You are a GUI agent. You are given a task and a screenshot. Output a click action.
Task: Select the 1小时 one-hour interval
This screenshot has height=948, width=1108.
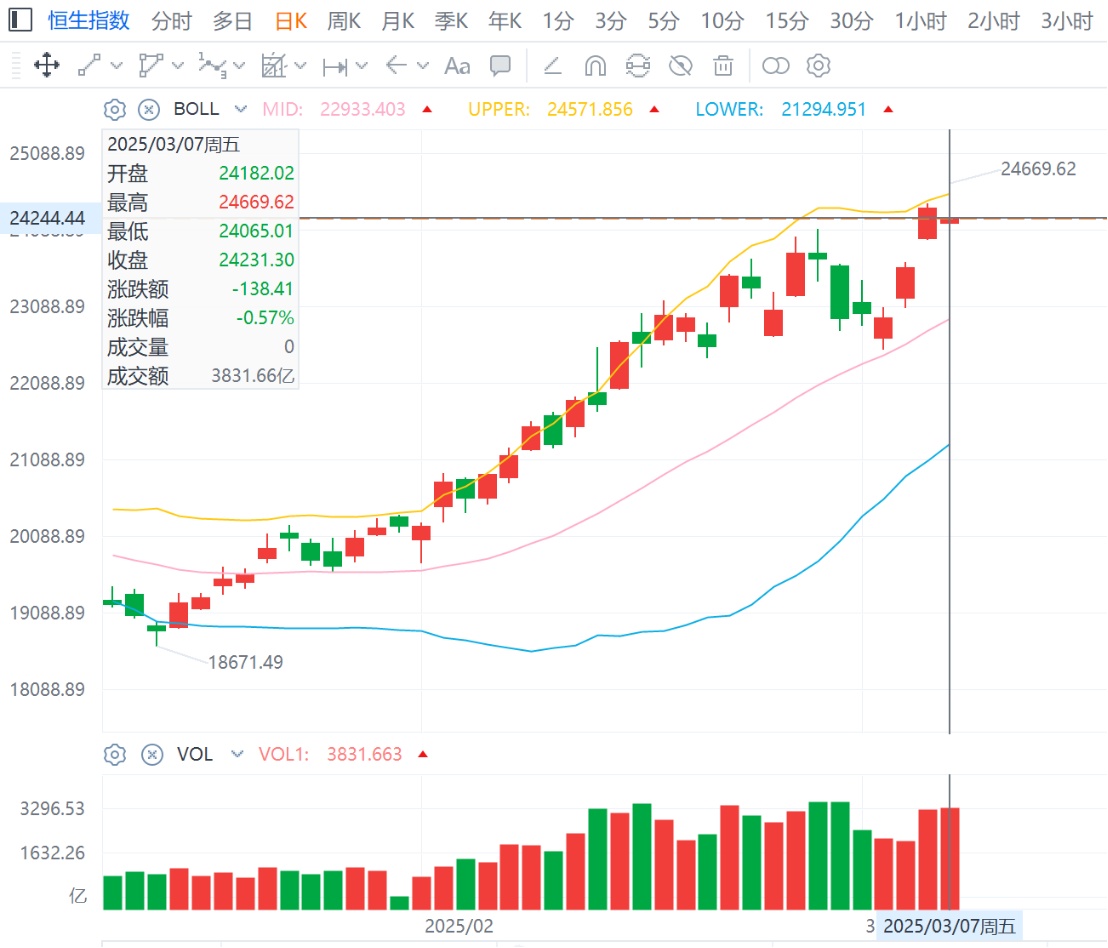pos(921,21)
